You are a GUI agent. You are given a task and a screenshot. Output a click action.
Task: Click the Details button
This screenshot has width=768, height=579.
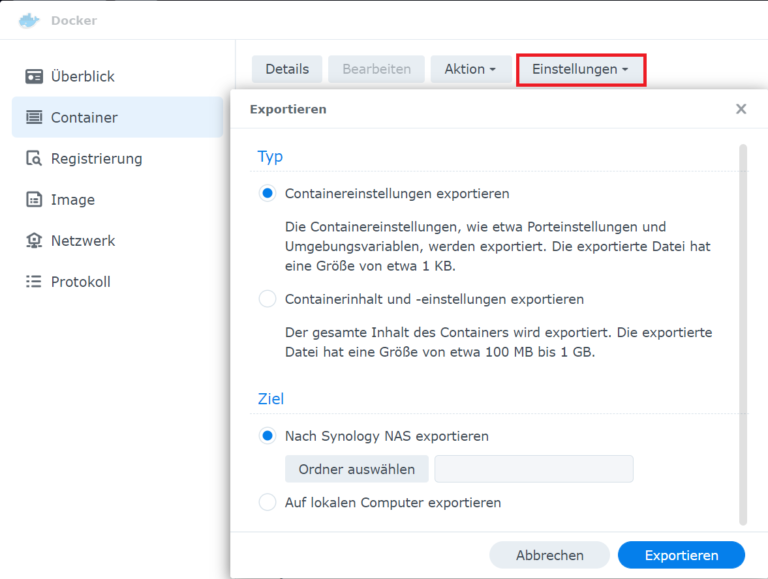(287, 69)
